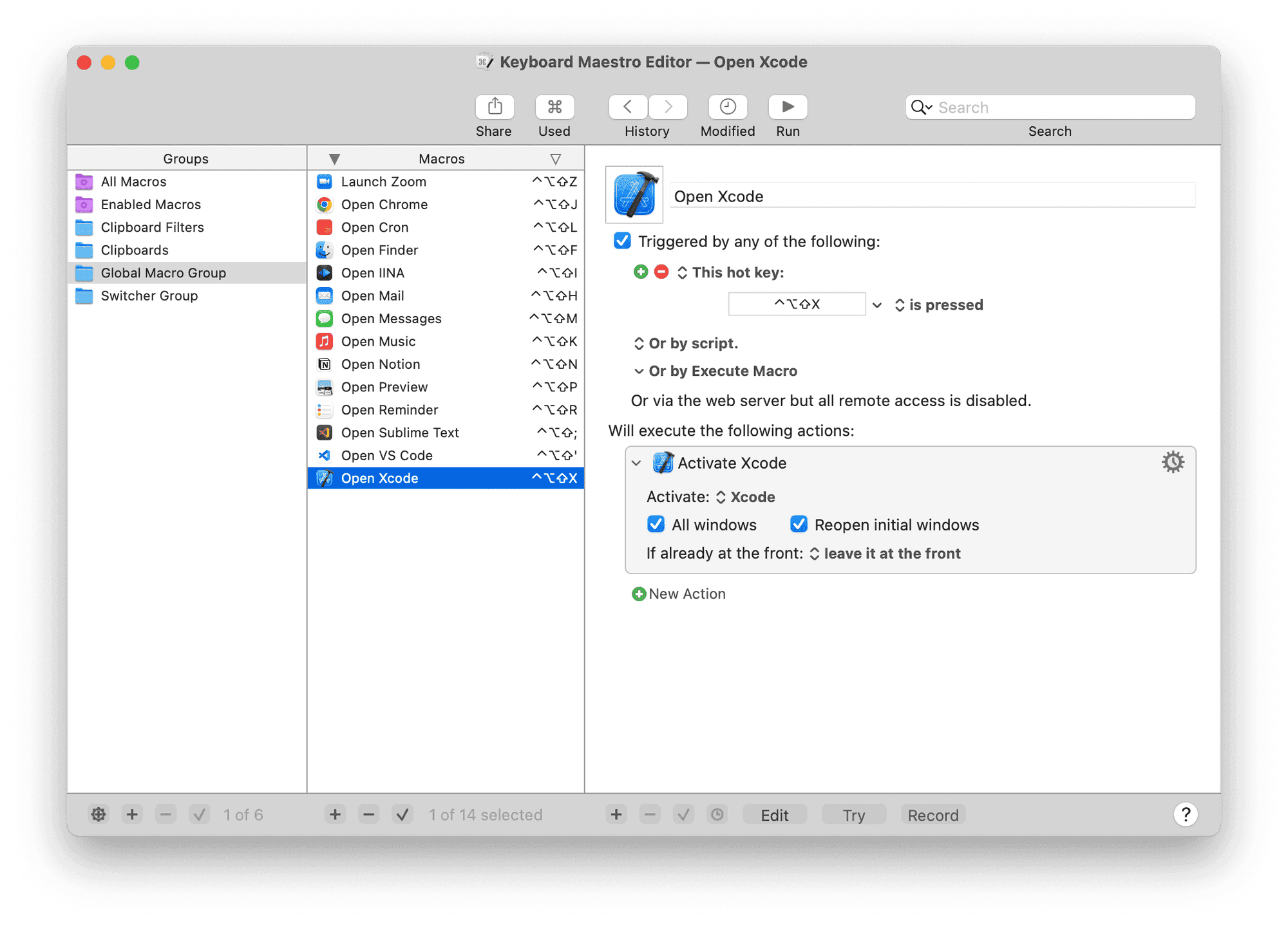Click the gear icon on Activate Xcode action
Viewport: 1288px width, 925px height.
tap(1173, 462)
